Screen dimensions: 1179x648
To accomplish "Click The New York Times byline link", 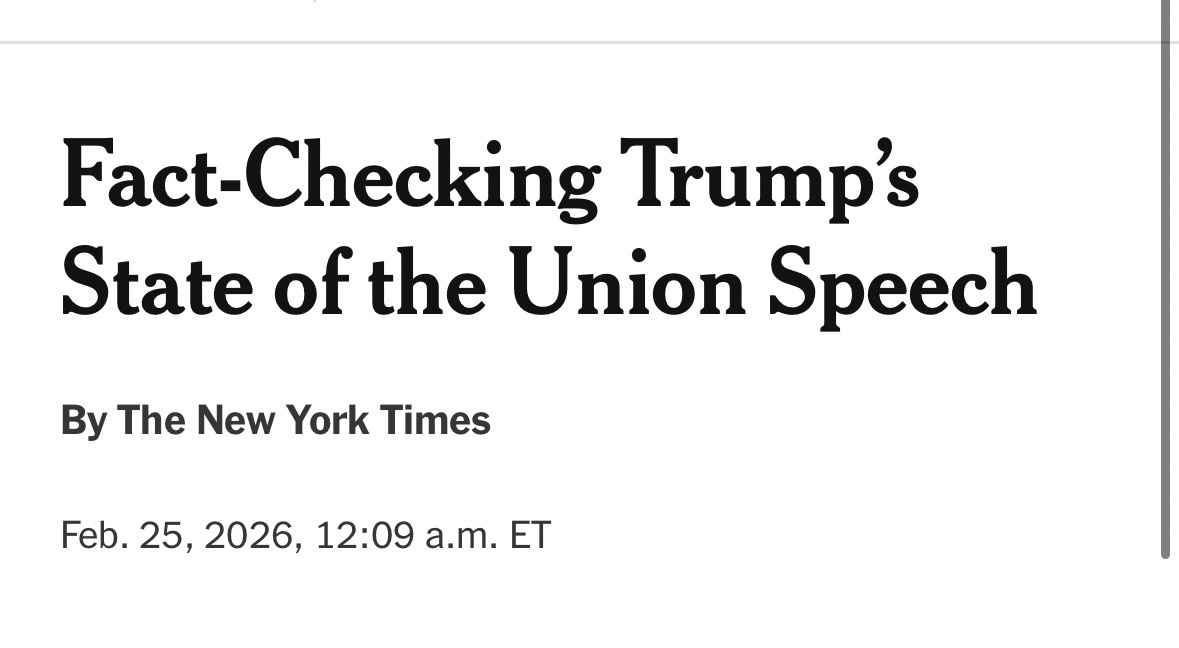I will pyautogui.click(x=304, y=421).
